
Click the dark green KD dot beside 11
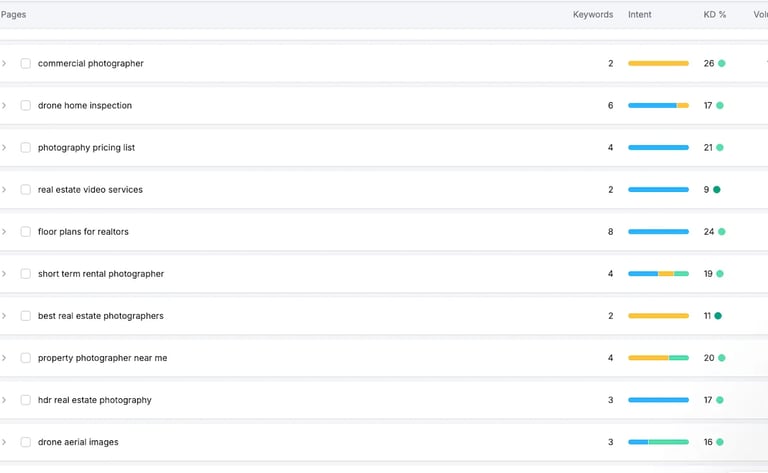coord(718,316)
